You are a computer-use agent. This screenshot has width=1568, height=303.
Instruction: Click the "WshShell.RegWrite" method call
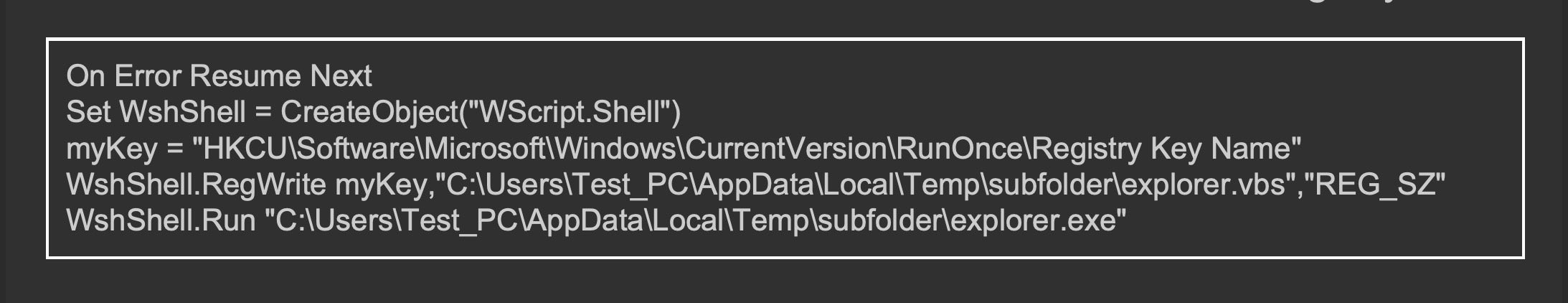pos(196,185)
